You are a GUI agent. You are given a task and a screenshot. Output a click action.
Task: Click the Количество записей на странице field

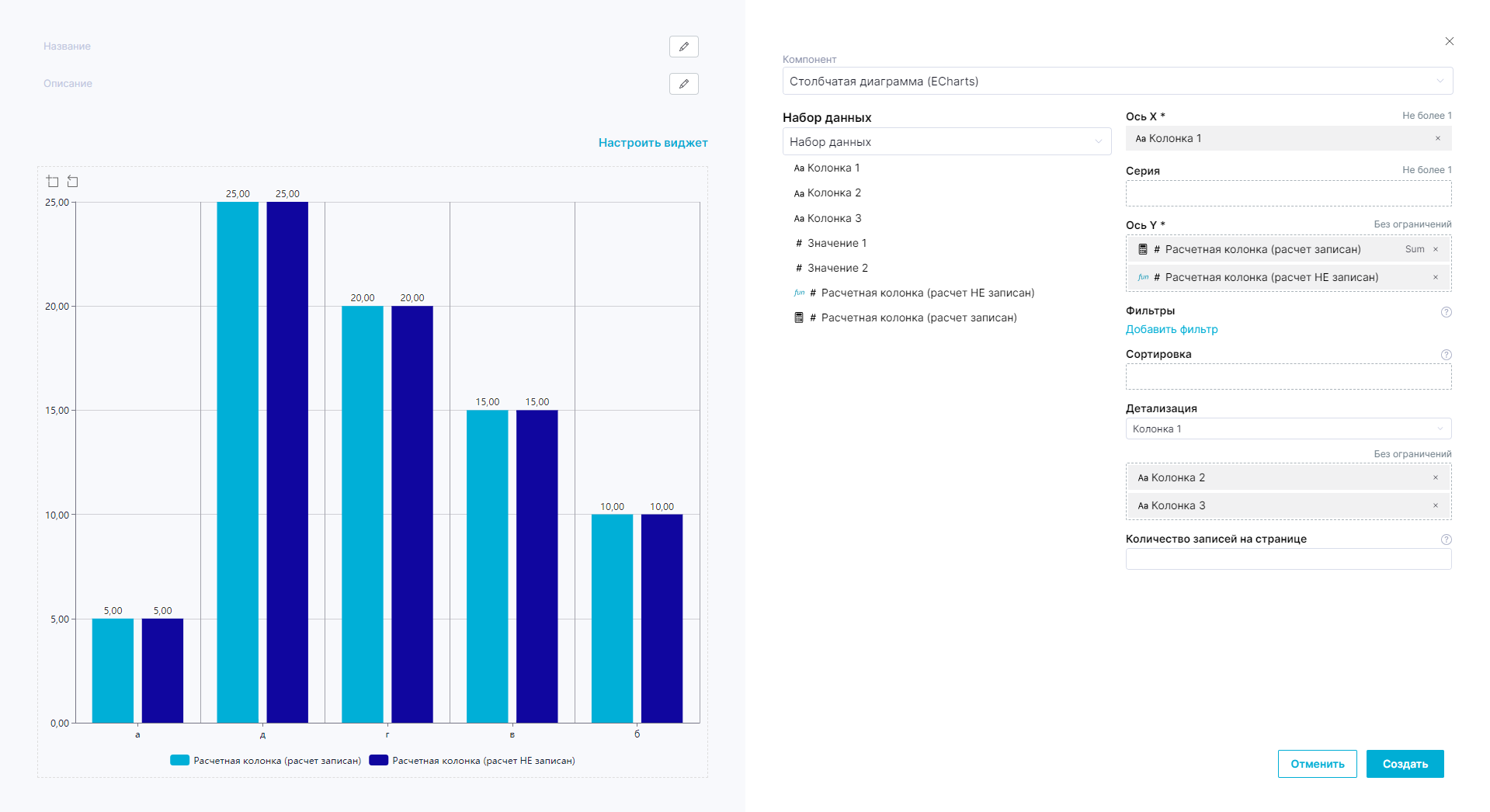pos(1287,560)
